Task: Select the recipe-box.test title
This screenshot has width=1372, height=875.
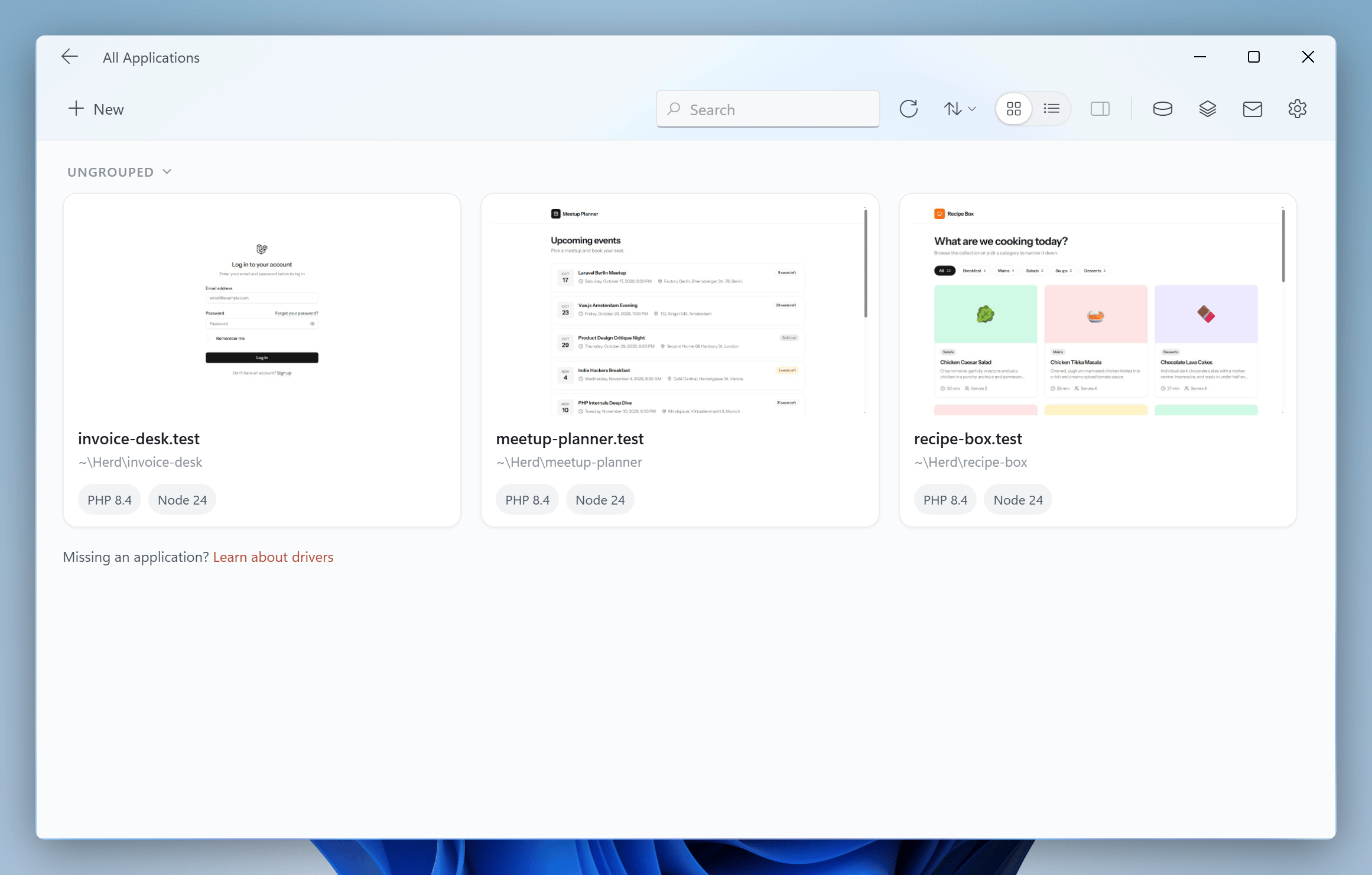Action: pos(968,438)
